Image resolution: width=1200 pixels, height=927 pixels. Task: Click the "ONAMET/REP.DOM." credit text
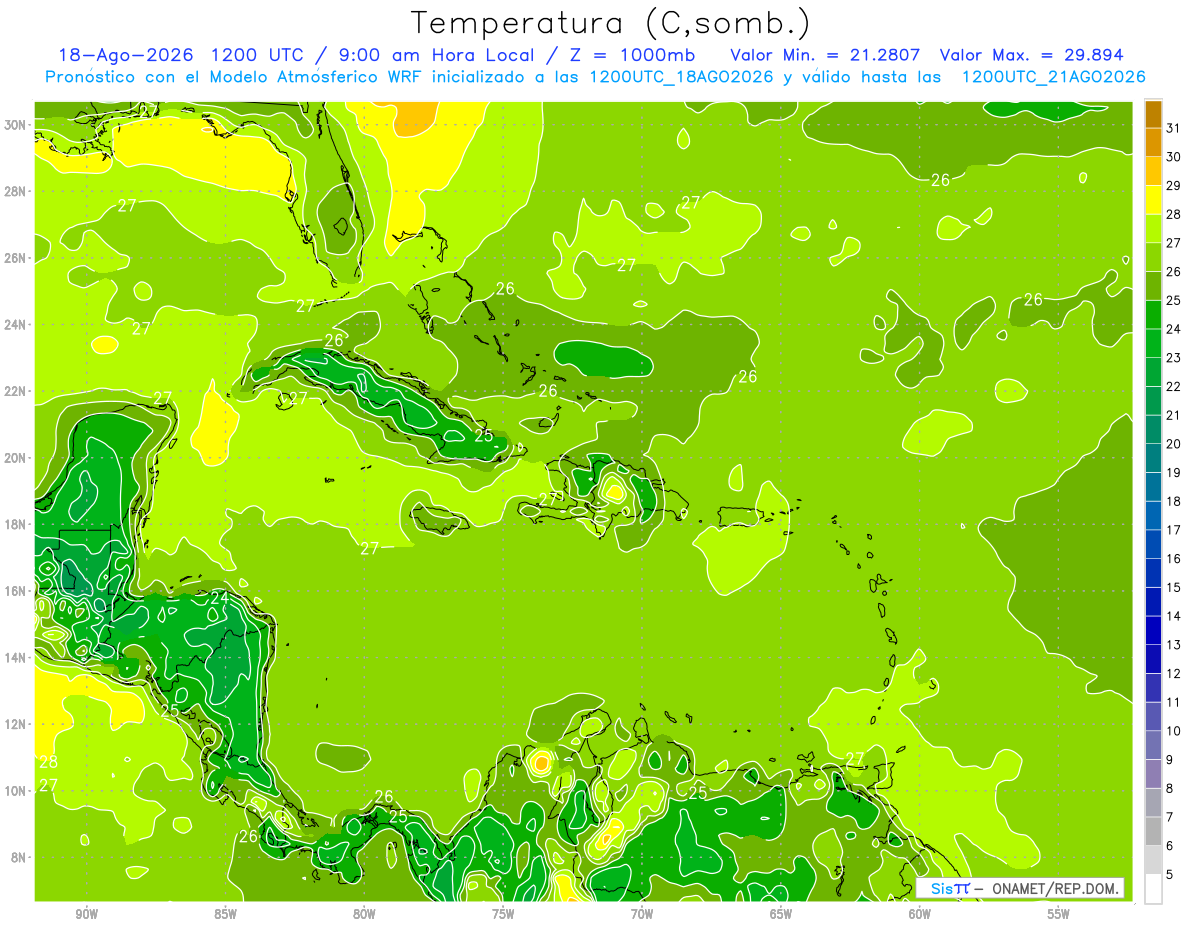1055,888
